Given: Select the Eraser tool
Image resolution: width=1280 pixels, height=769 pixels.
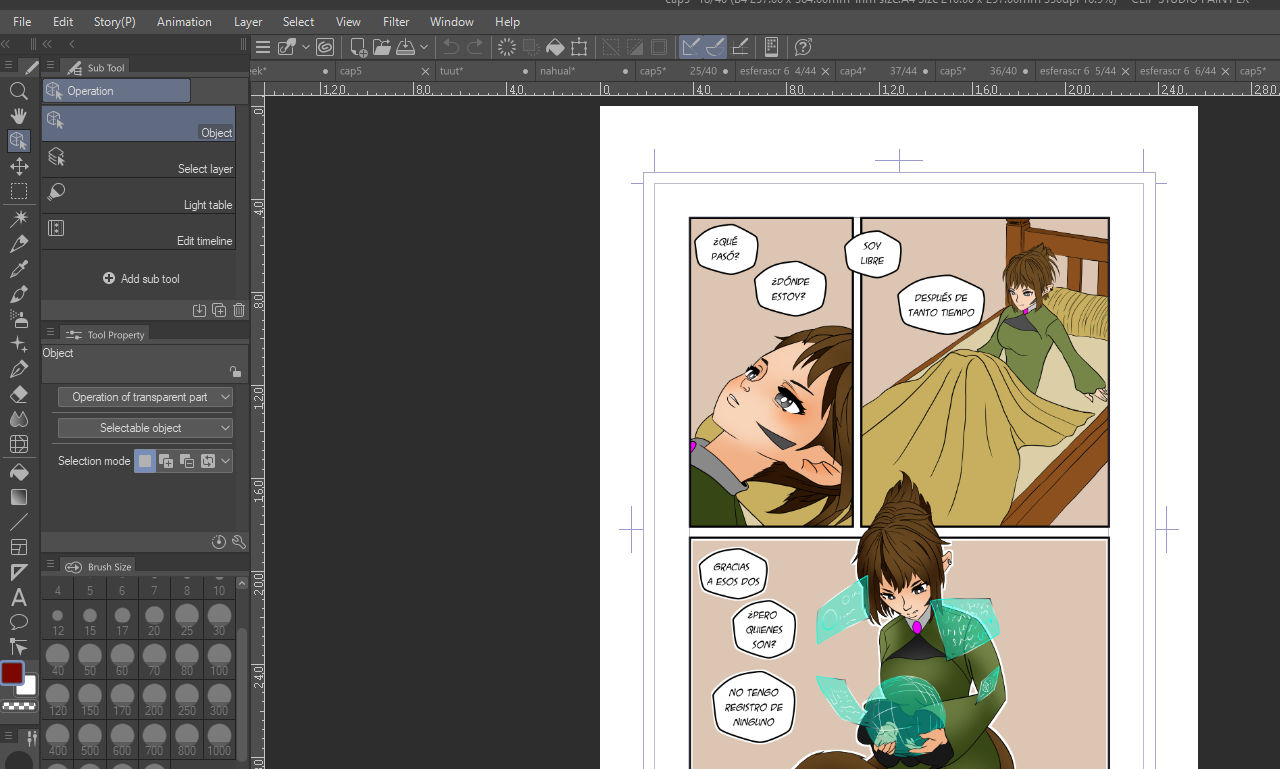Looking at the screenshot, I should pos(18,394).
